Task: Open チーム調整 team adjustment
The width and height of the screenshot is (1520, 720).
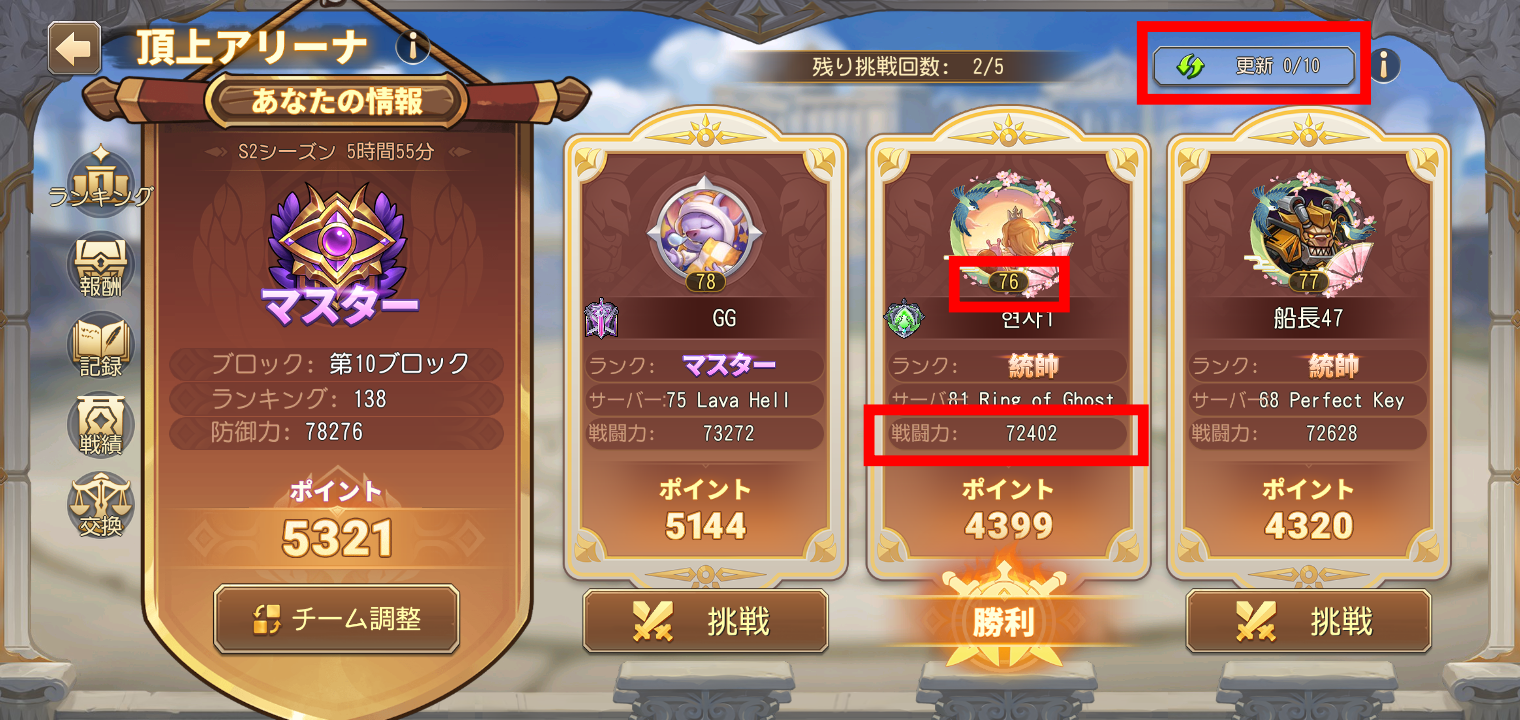Action: 336,619
